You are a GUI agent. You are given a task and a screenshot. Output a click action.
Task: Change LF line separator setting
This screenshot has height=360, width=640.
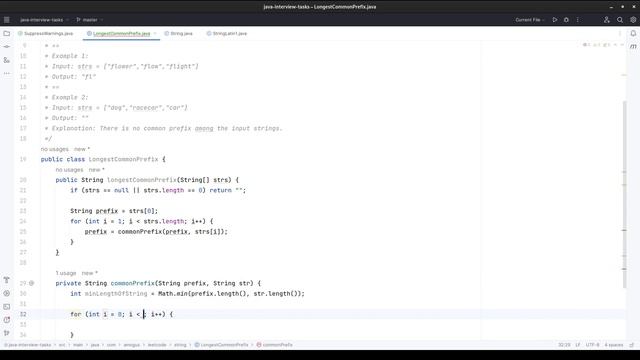point(578,345)
